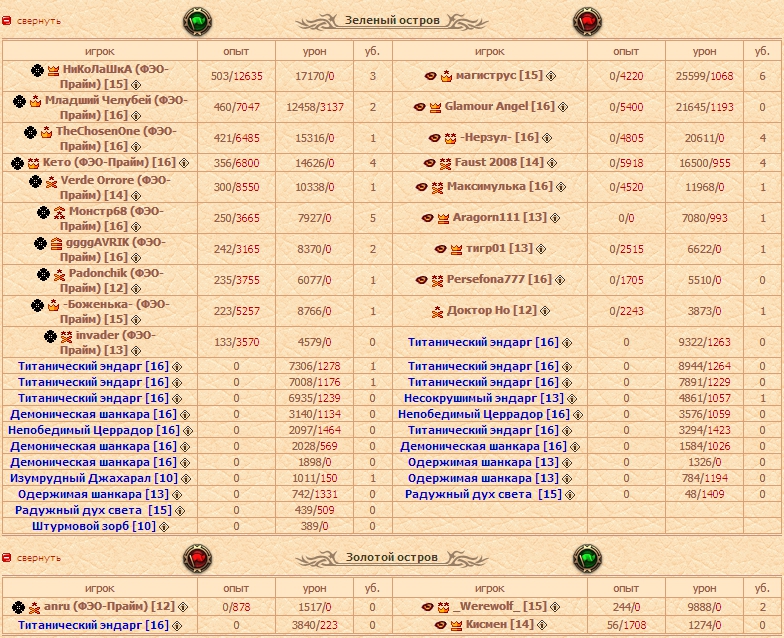This screenshot has height=638, width=784.
Task: Open player profile Кисмен [14]
Action: coord(500,624)
